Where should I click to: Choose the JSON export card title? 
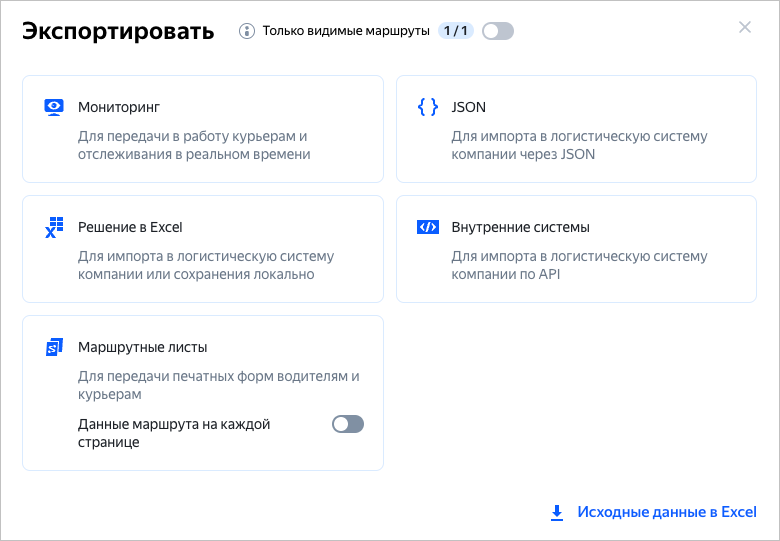pyautogui.click(x=468, y=107)
